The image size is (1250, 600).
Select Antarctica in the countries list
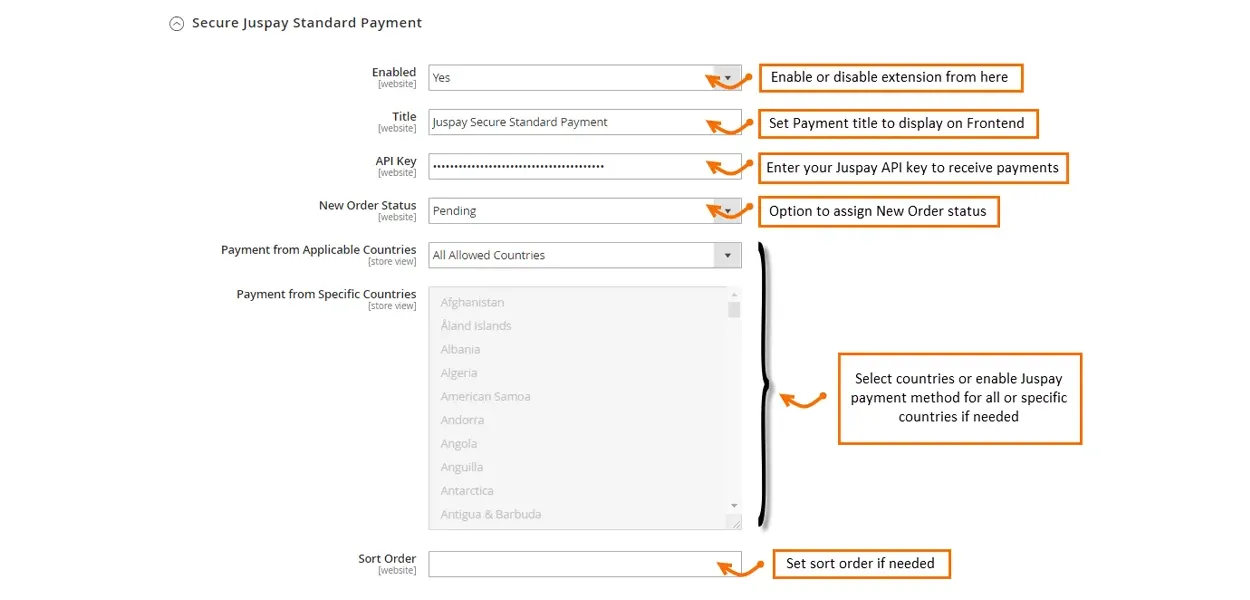point(467,491)
